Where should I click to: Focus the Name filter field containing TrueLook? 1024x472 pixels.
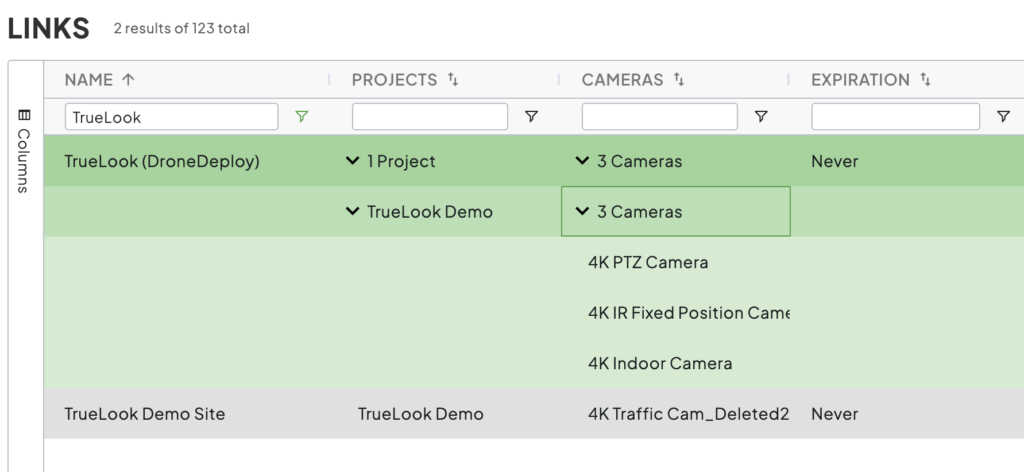pos(172,117)
